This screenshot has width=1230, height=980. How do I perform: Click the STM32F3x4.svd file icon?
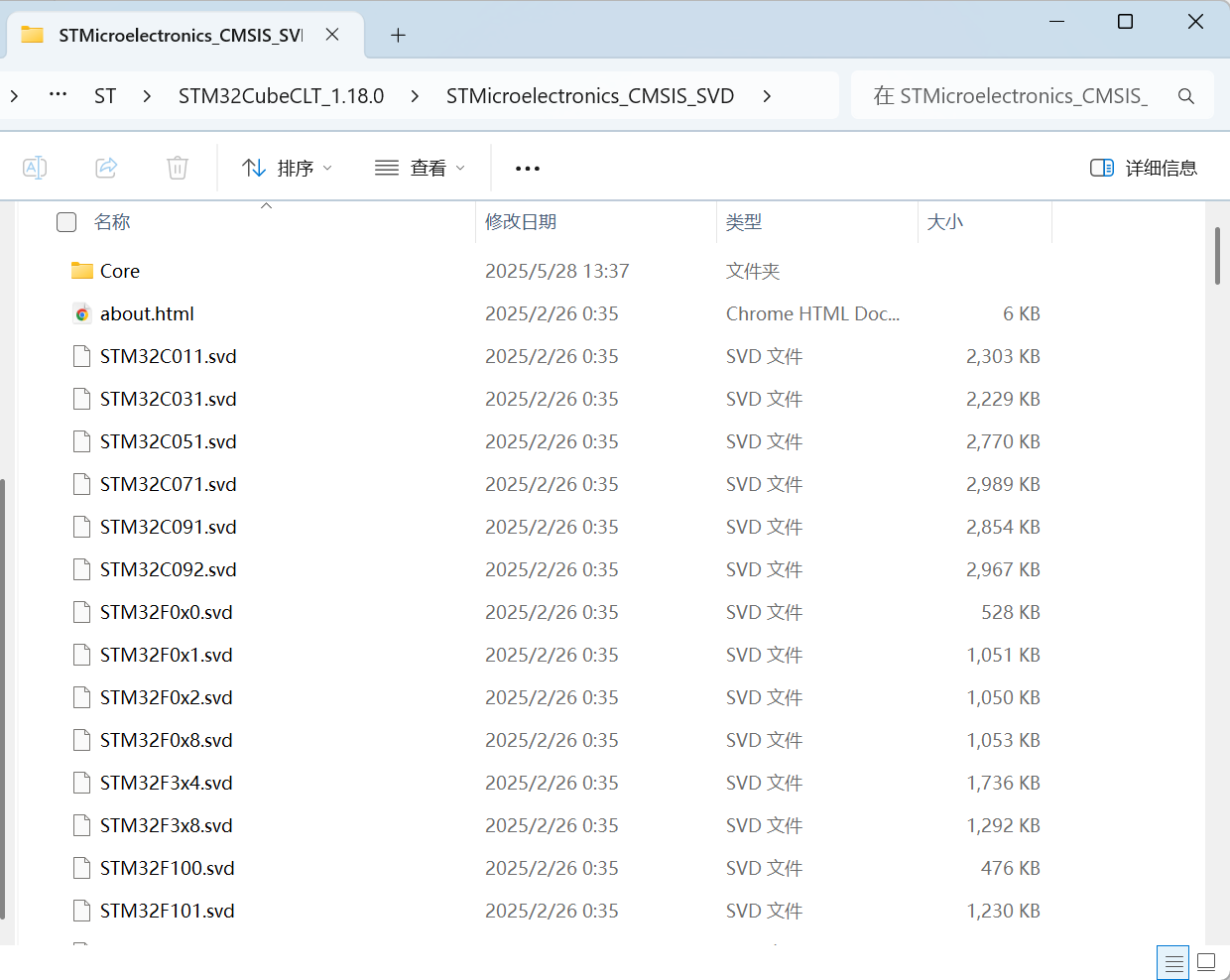point(82,783)
